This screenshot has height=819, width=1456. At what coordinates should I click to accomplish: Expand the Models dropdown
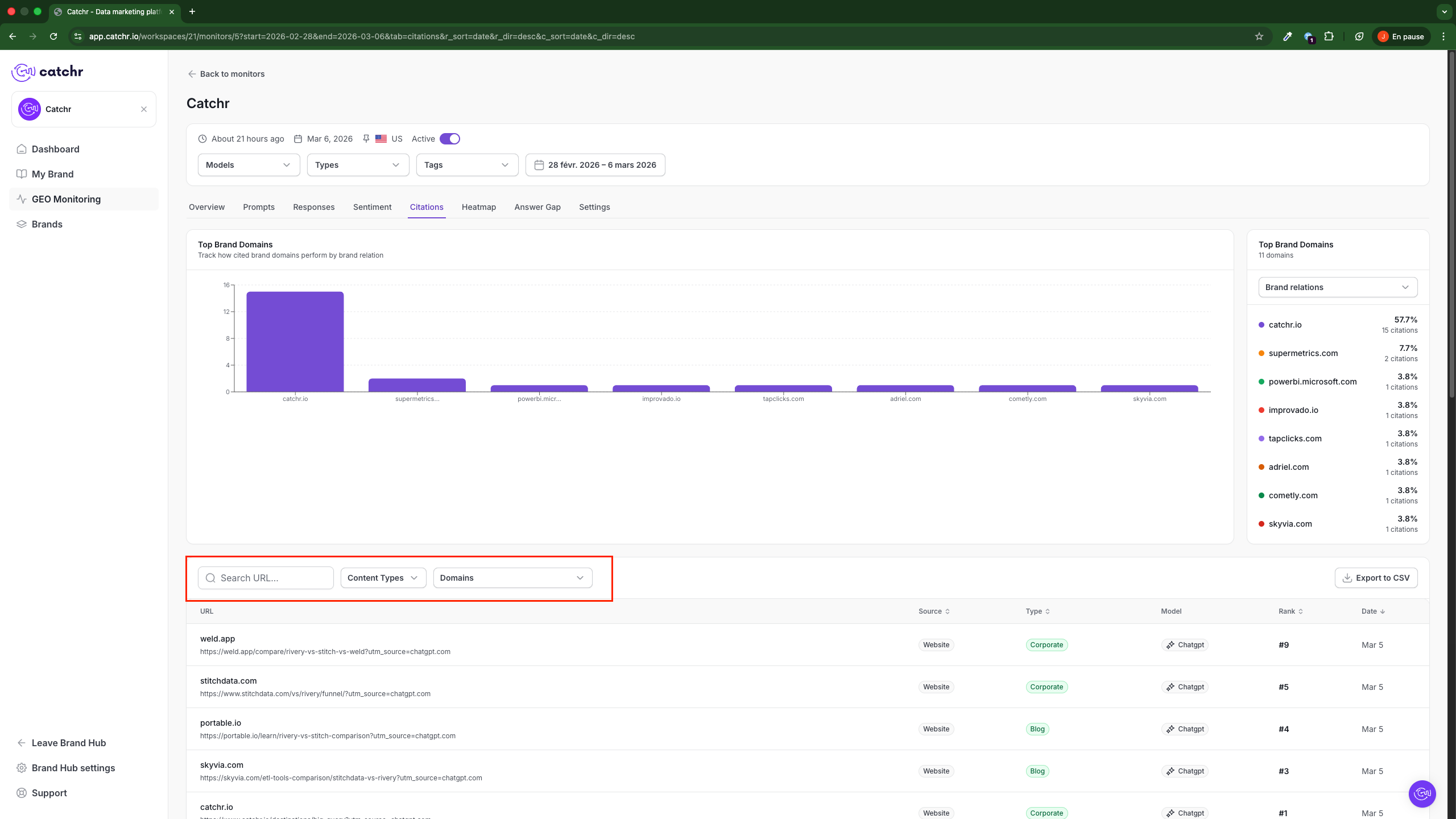(249, 165)
